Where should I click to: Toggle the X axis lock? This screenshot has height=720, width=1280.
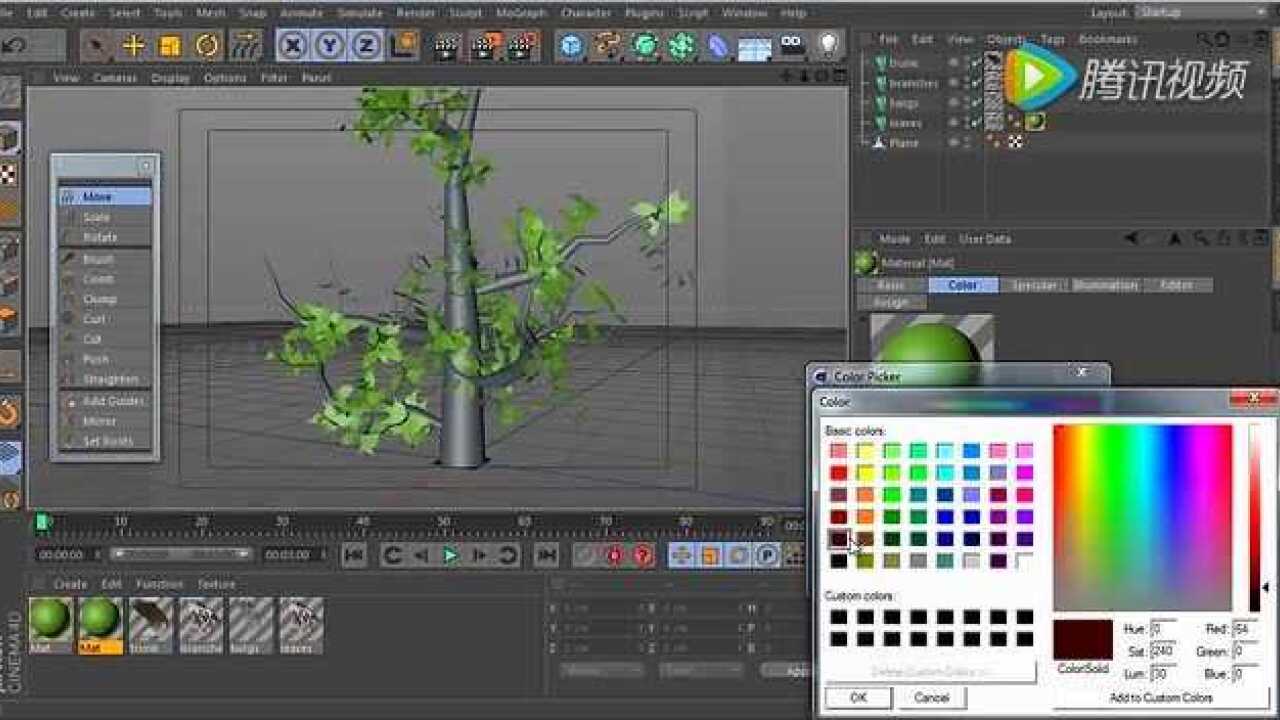click(x=293, y=46)
